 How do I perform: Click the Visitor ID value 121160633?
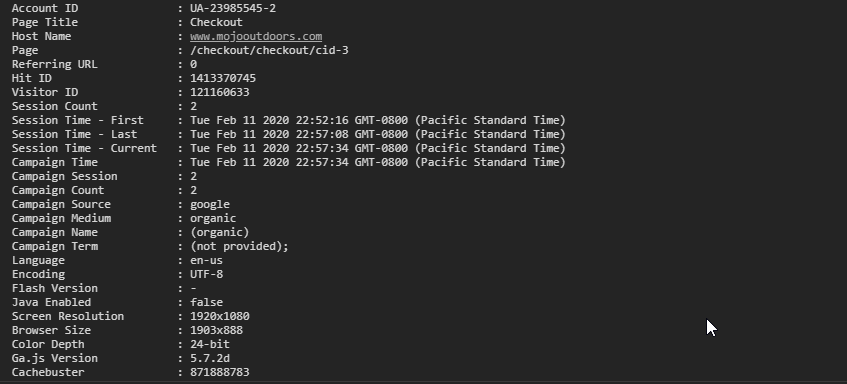click(220, 92)
